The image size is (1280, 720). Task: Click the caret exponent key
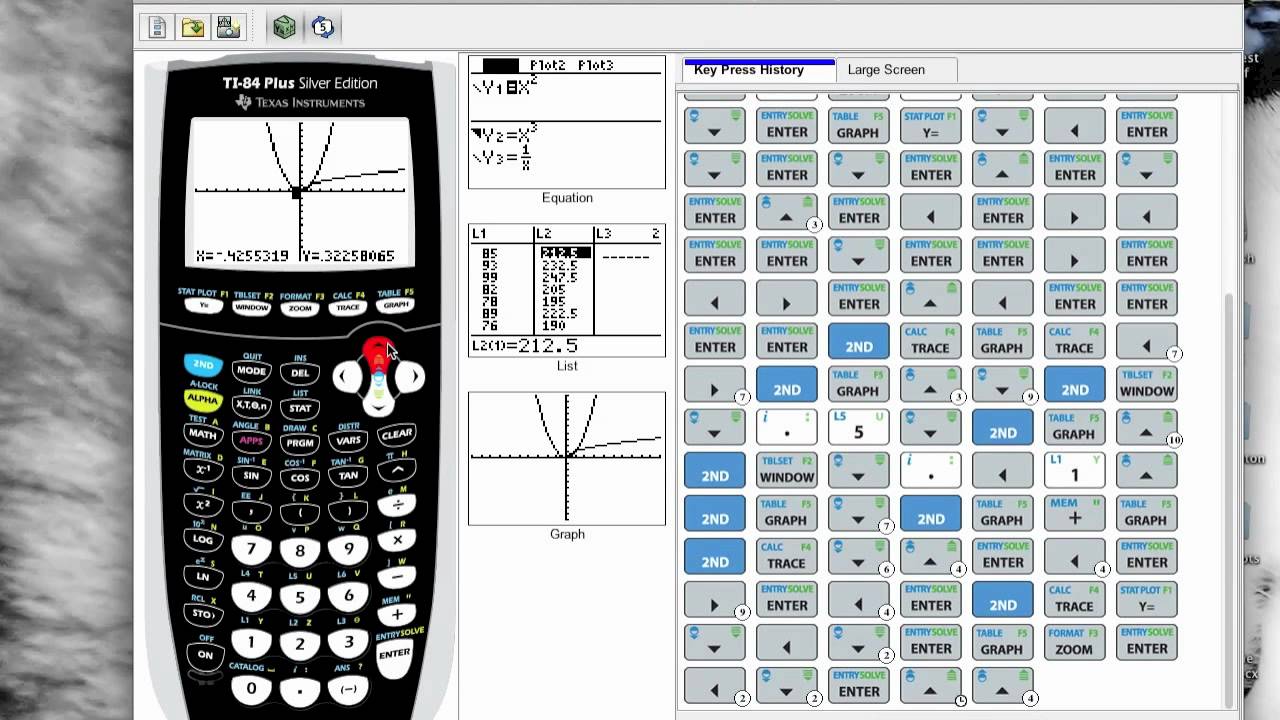(x=397, y=470)
